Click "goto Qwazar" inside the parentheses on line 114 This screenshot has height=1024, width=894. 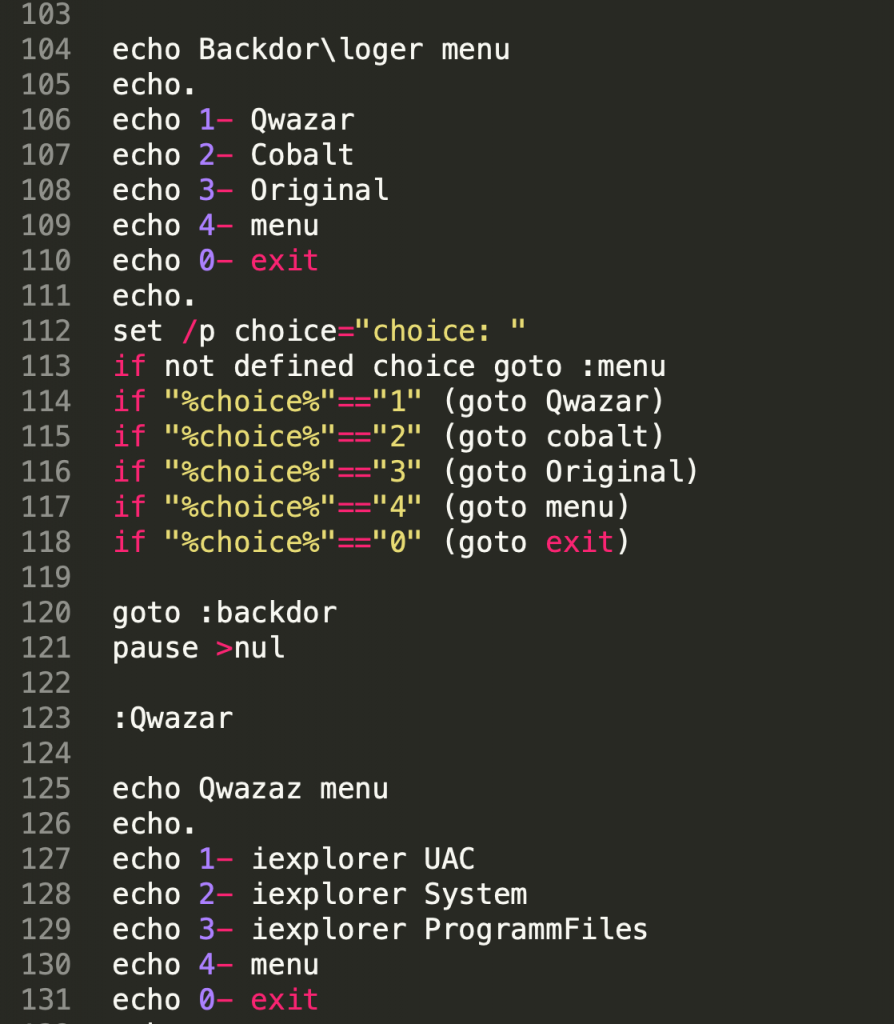(x=553, y=402)
